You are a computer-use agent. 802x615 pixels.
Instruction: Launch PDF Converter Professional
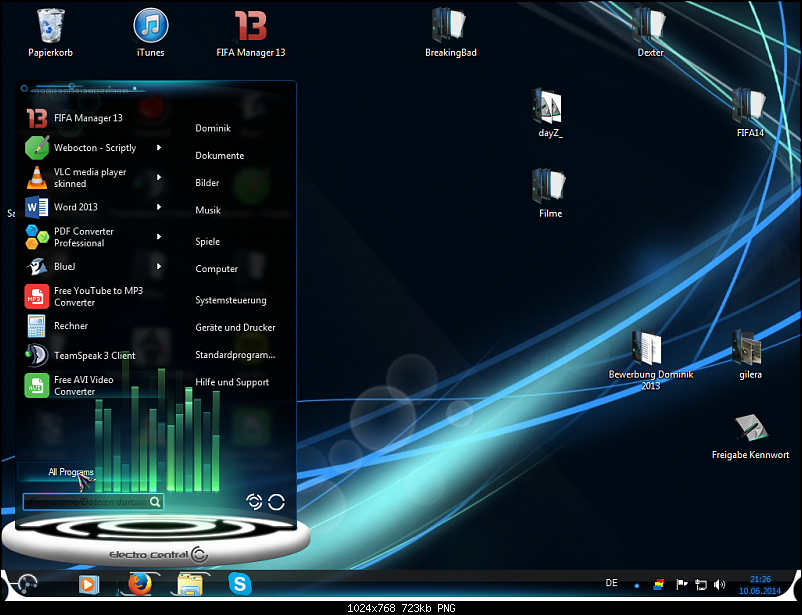coord(93,237)
